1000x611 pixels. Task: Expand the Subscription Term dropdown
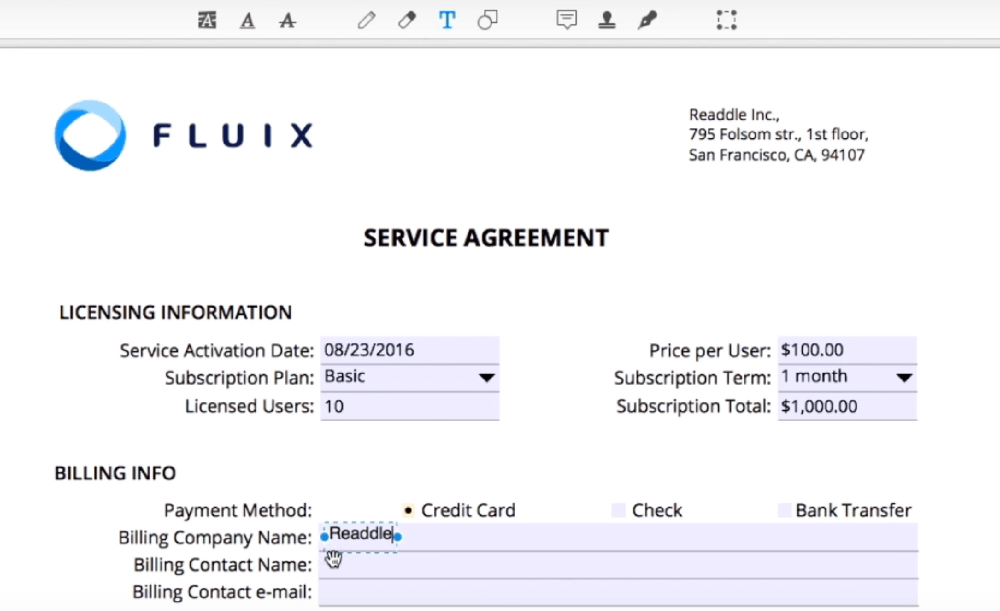904,378
